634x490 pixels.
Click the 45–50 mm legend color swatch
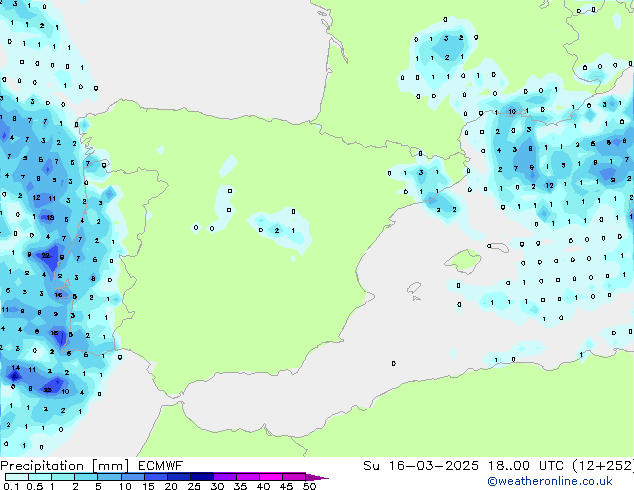tap(294, 477)
